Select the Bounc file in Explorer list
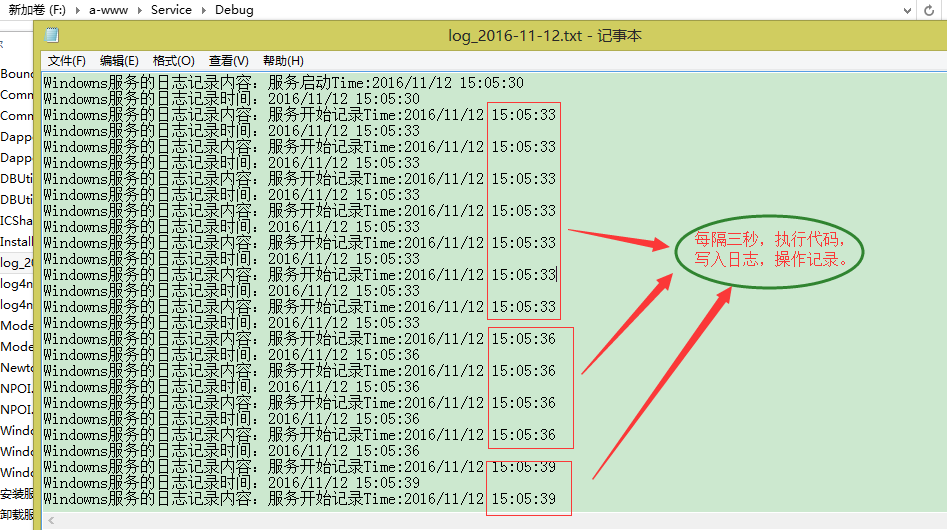Image resolution: width=947 pixels, height=530 pixels. coord(16,74)
